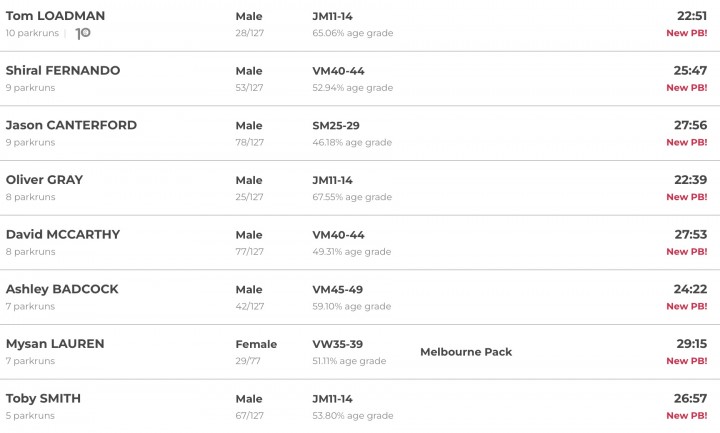The width and height of the screenshot is (720, 433).
Task: Click the 24:22 finish time
Action: pos(691,289)
